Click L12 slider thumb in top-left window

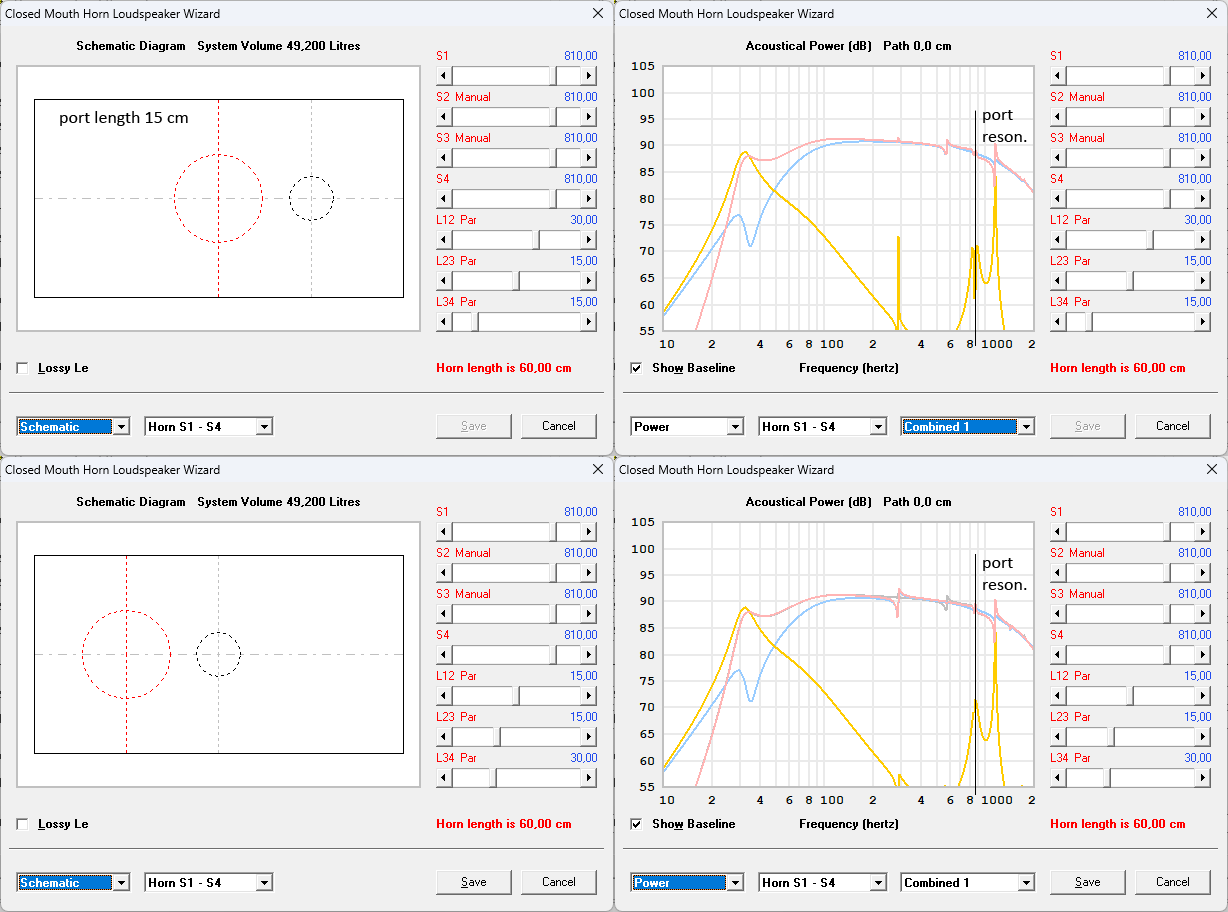(x=536, y=240)
